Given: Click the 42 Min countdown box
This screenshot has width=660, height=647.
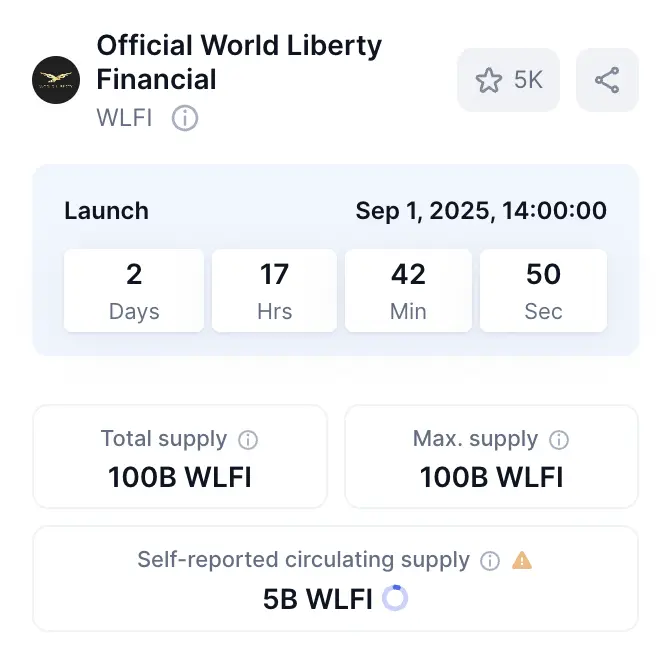Looking at the screenshot, I should click(x=408, y=290).
